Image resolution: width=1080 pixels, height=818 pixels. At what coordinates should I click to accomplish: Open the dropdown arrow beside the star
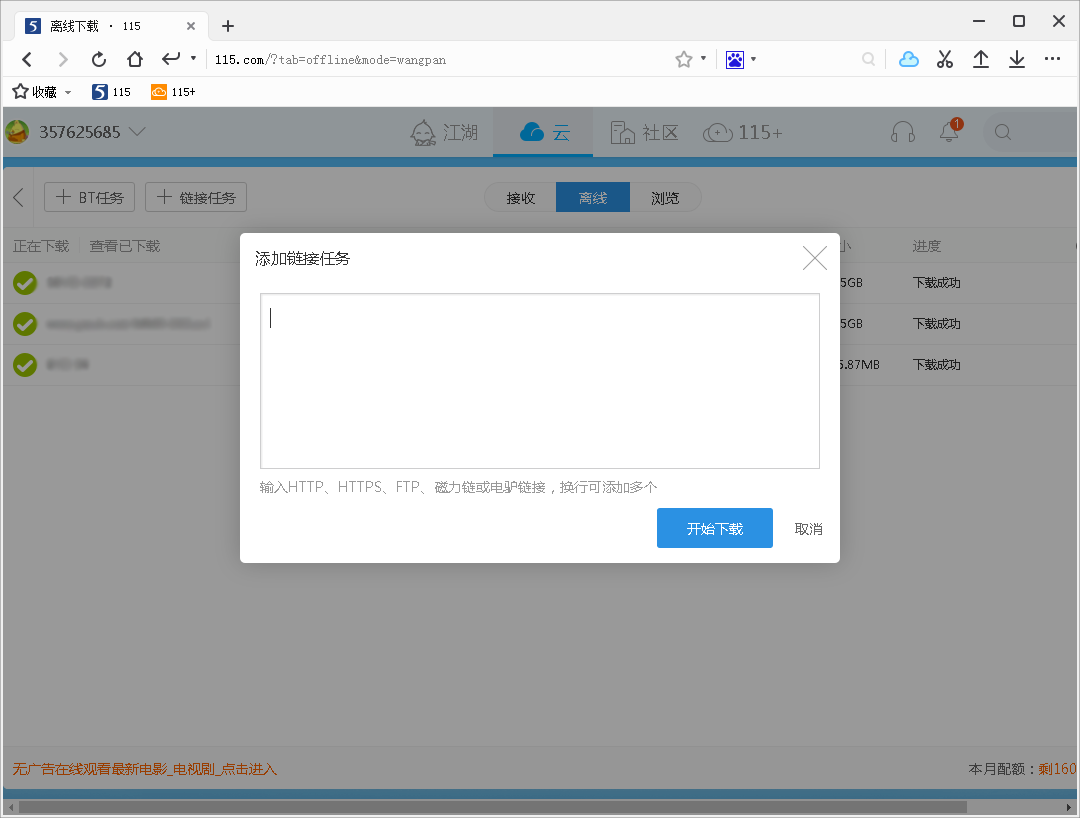[x=703, y=59]
